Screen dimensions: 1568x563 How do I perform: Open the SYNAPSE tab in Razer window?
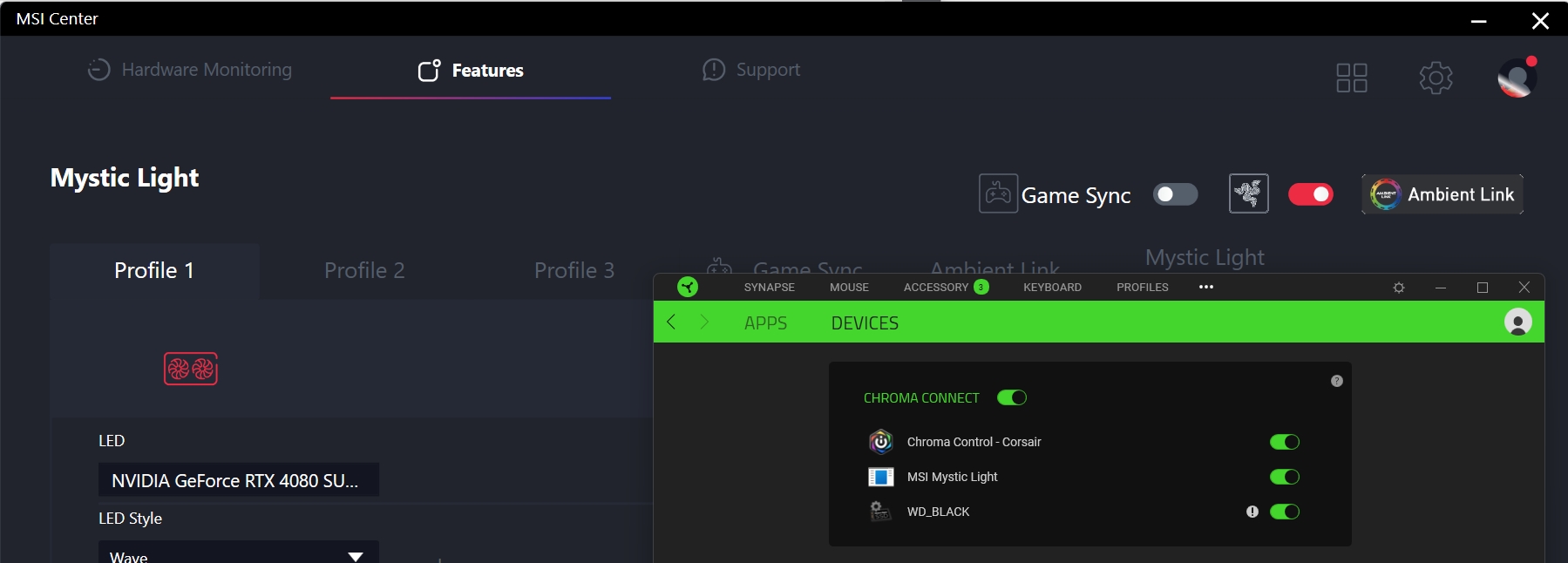coord(769,288)
